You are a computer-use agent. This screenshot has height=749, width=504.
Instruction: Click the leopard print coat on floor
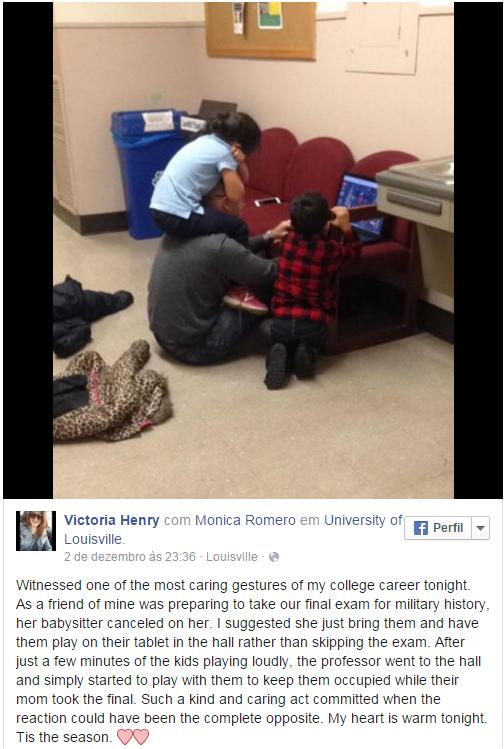click(112, 392)
